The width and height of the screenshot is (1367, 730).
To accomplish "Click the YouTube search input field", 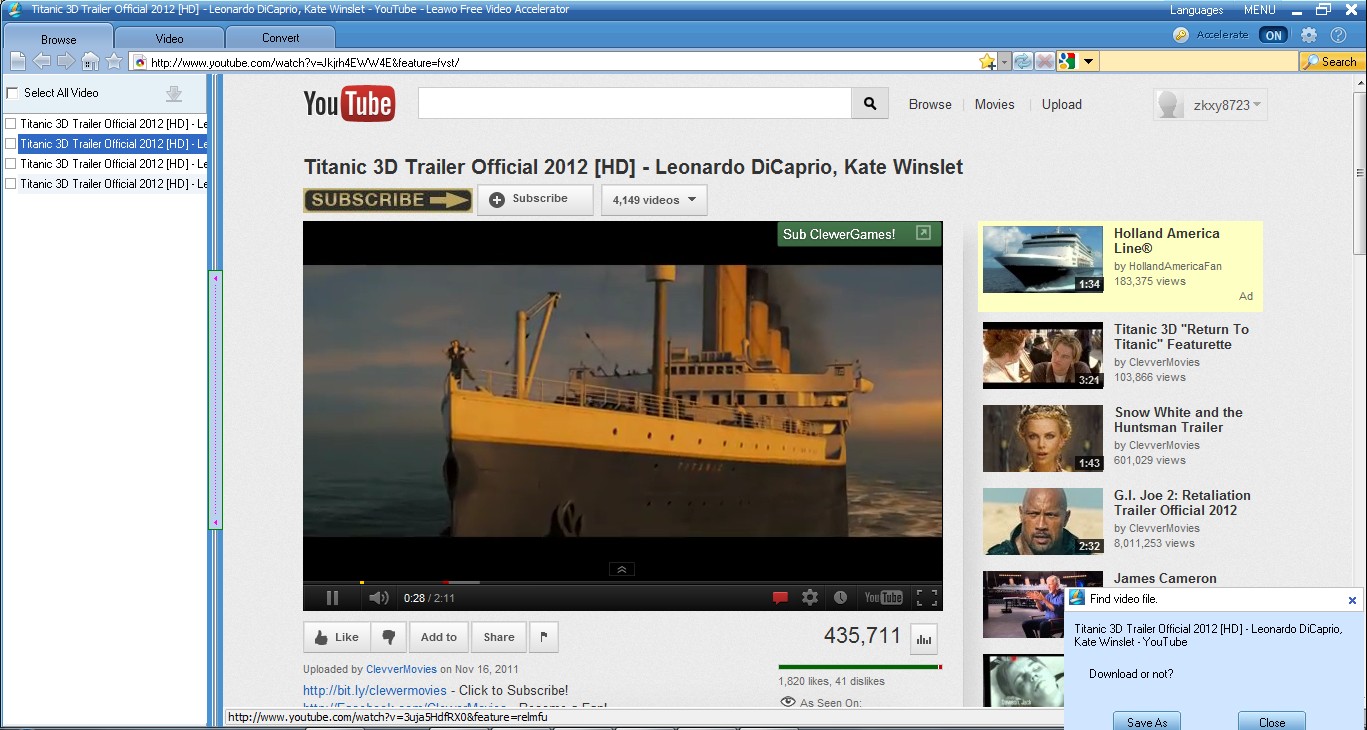I will [x=635, y=104].
